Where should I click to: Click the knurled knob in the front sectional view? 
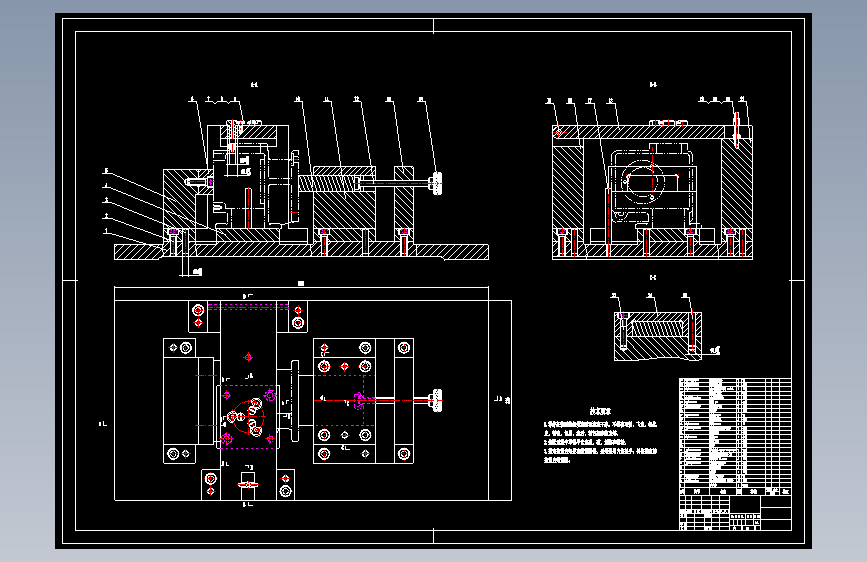437,183
